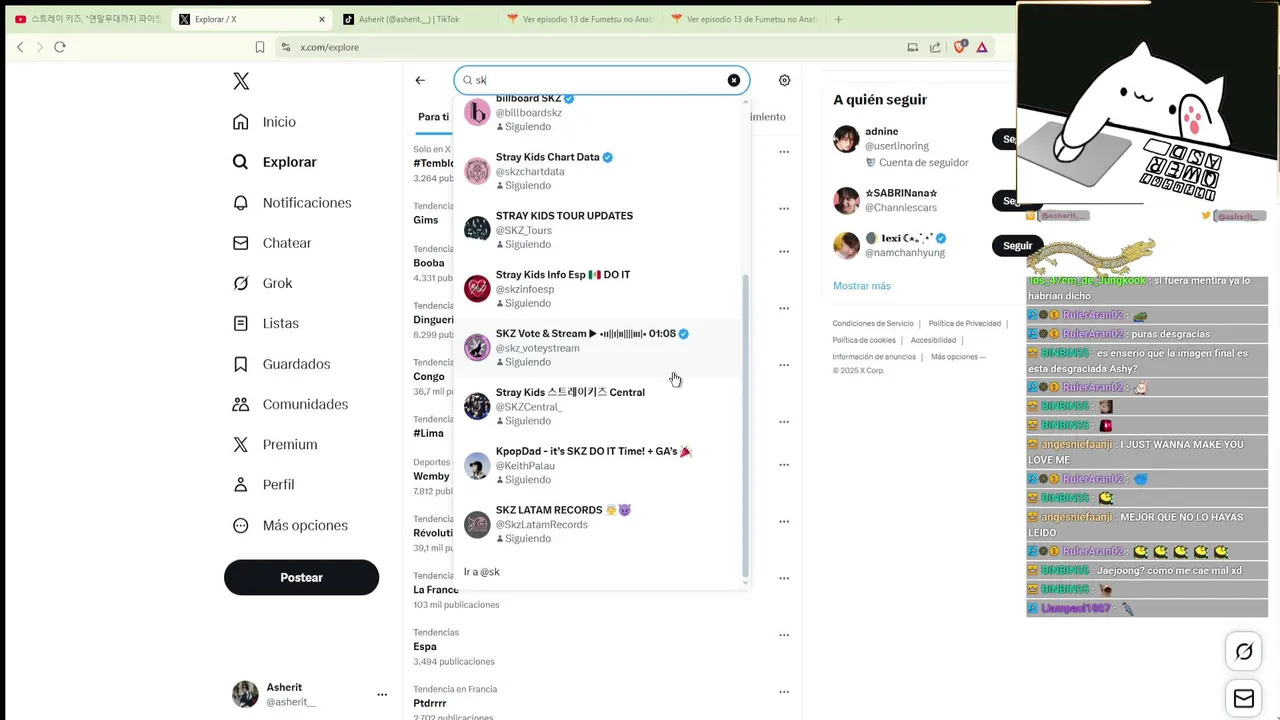The height and width of the screenshot is (720, 1280).
Task: Open Explorar in the sidebar
Action: point(275,162)
